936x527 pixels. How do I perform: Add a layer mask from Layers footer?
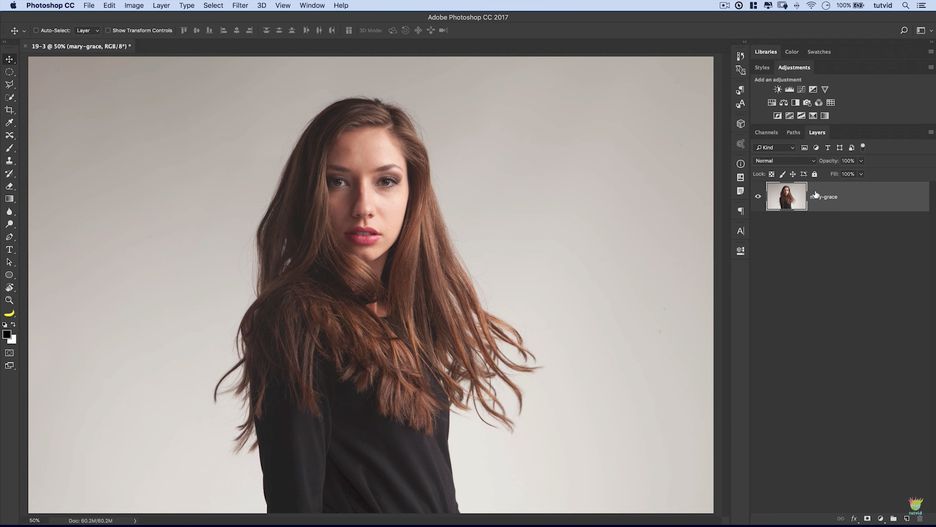pyautogui.click(x=867, y=519)
